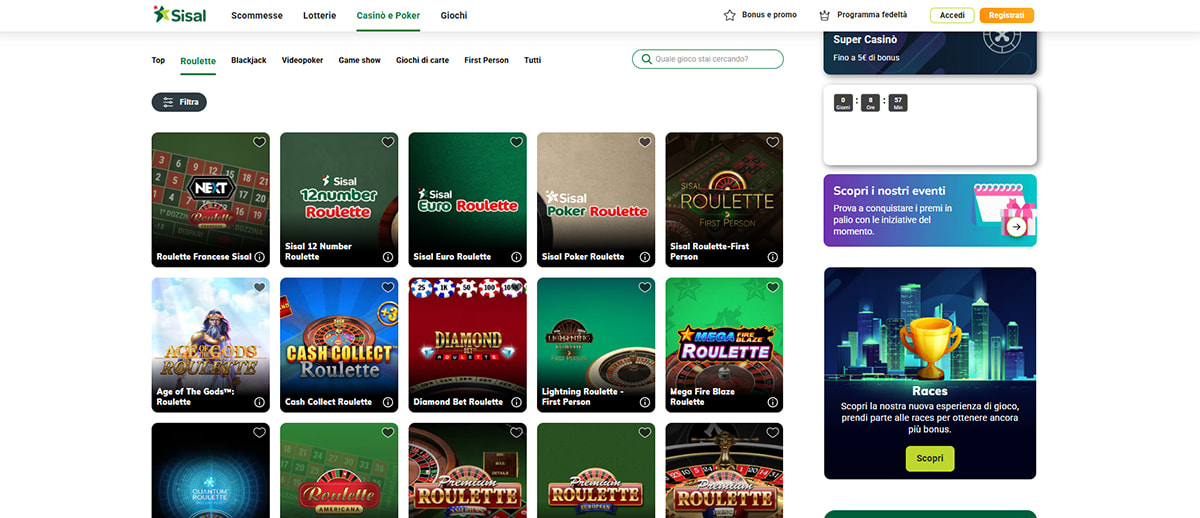
Task: Open Super Casinò bonus banner
Action: (930, 52)
